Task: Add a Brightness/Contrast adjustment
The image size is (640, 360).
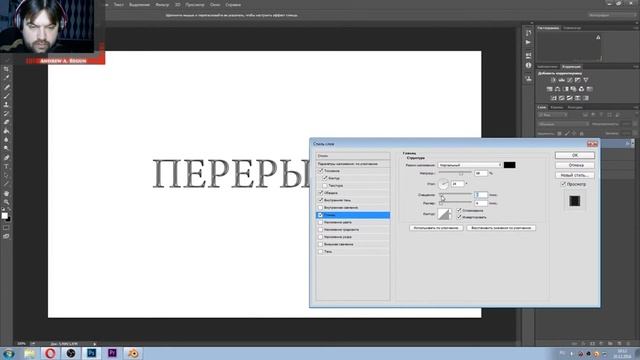Action: [553, 80]
